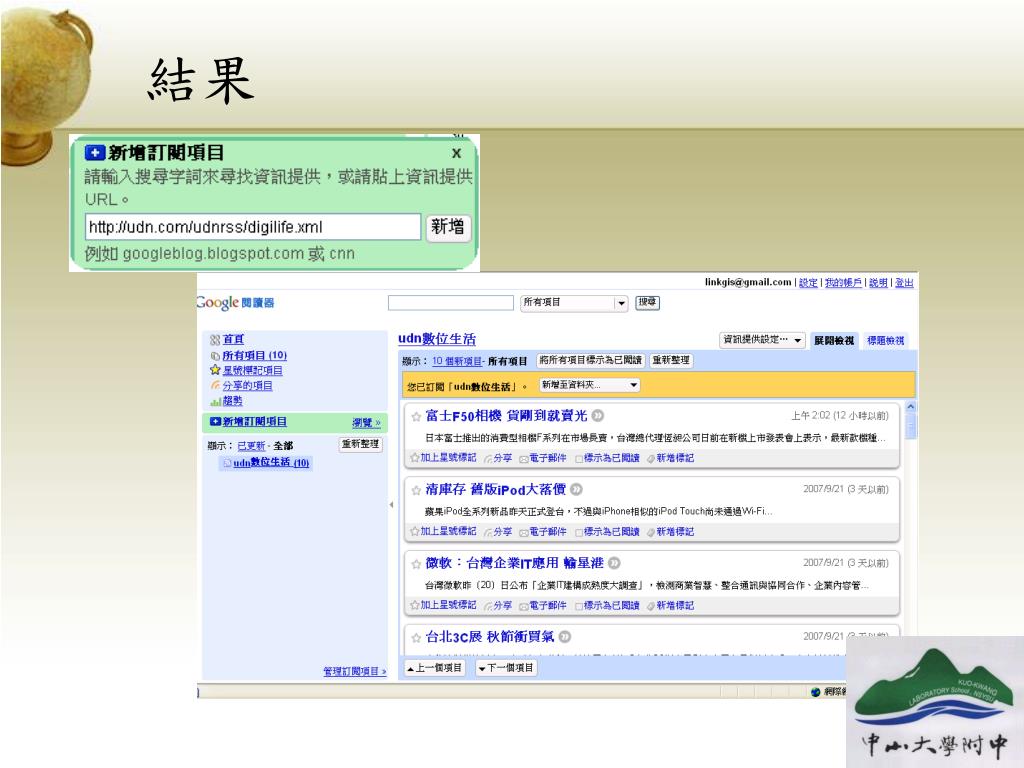Screen dimensions: 1024x768
Task: Star the 台北3C展 秋節衝買氣 title star
Action: [416, 638]
